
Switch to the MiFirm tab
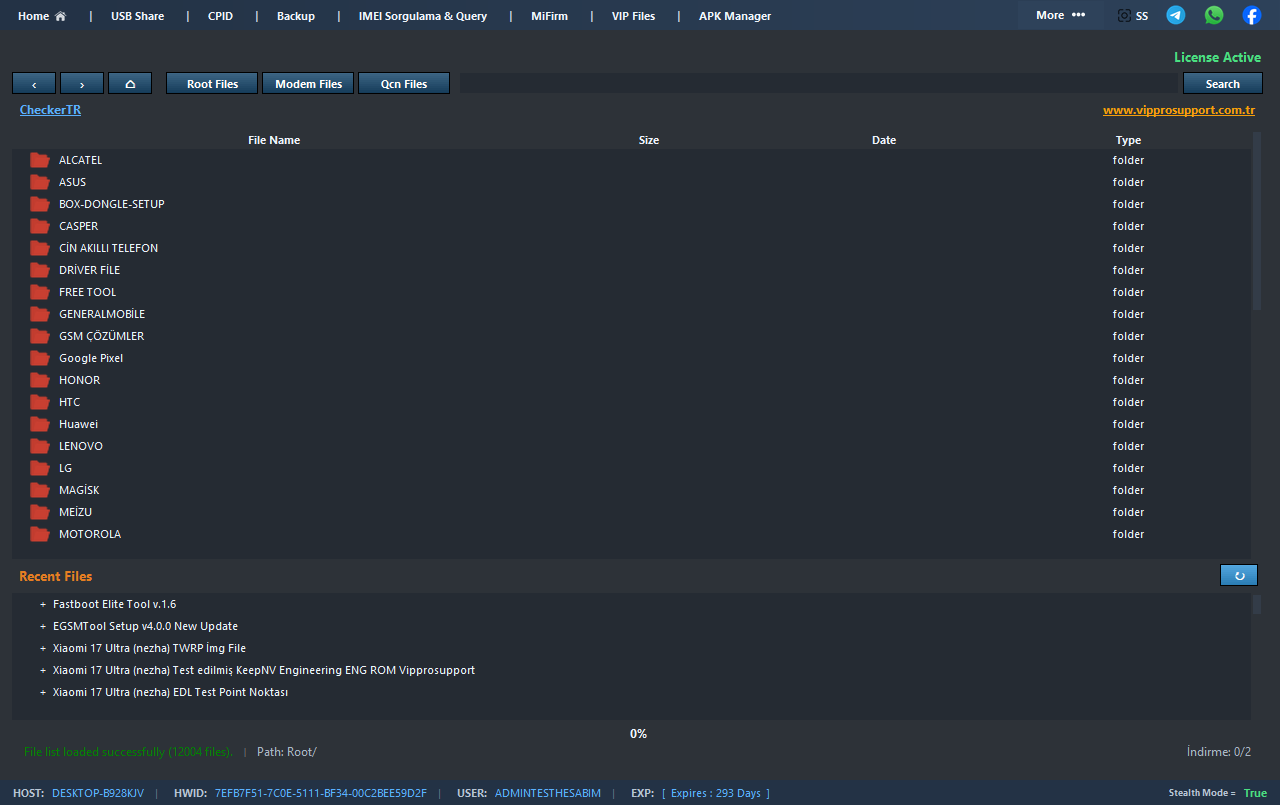549,16
